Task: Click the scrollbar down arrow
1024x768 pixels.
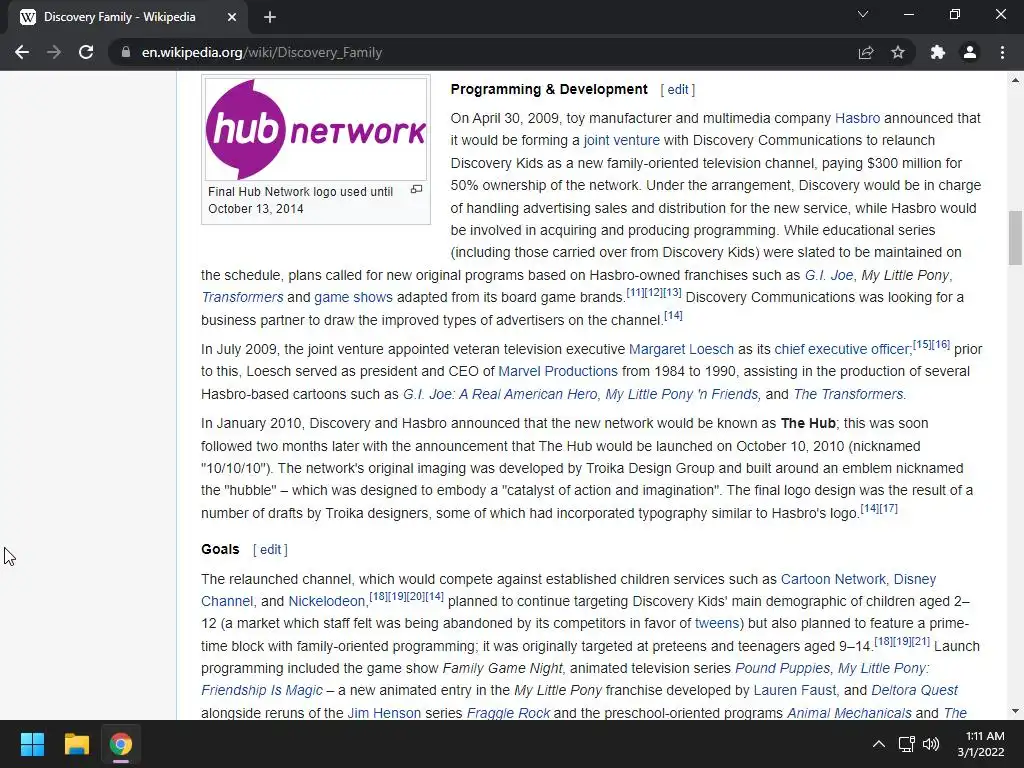Action: (x=1015, y=711)
